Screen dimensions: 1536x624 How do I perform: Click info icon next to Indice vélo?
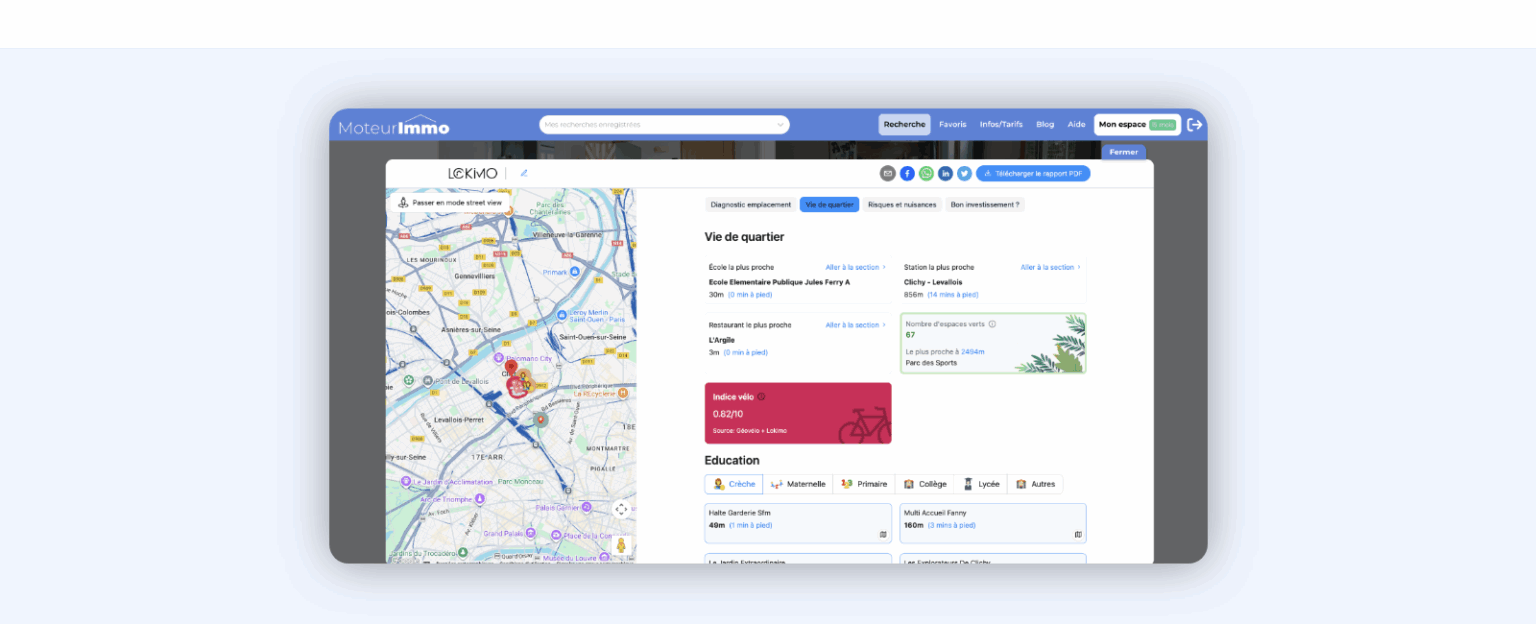click(x=761, y=397)
